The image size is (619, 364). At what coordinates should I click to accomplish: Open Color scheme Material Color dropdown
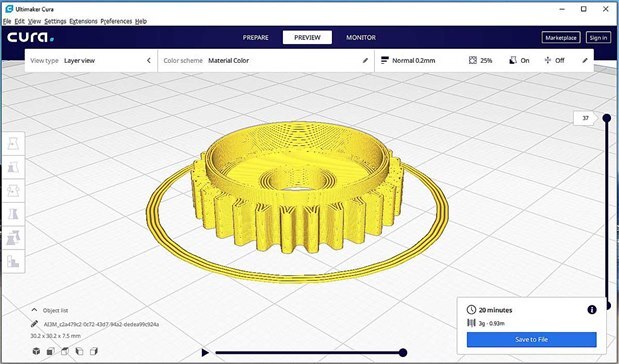(266, 60)
